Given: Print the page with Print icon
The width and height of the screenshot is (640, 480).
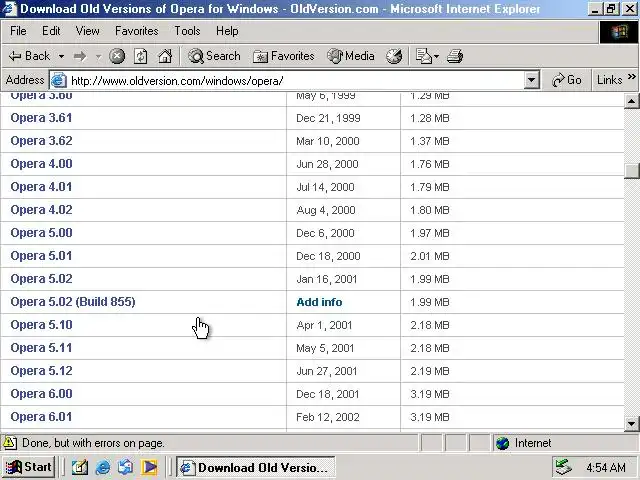Looking at the screenshot, I should [455, 56].
